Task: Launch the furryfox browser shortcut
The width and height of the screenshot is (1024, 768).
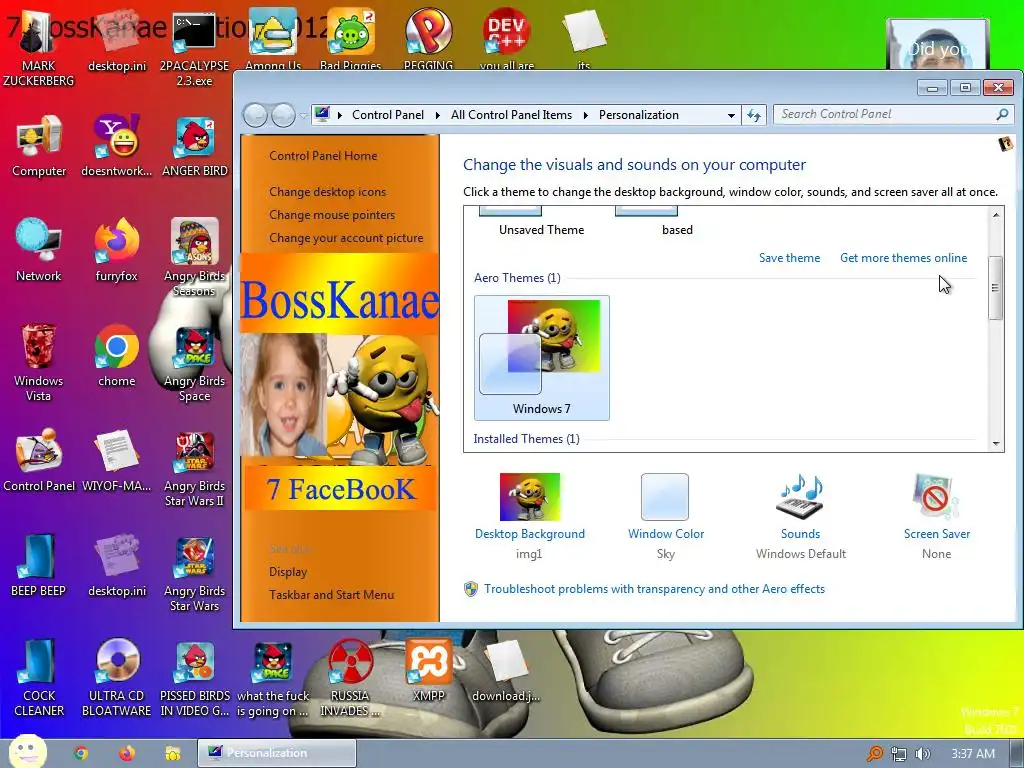Action: pyautogui.click(x=117, y=251)
